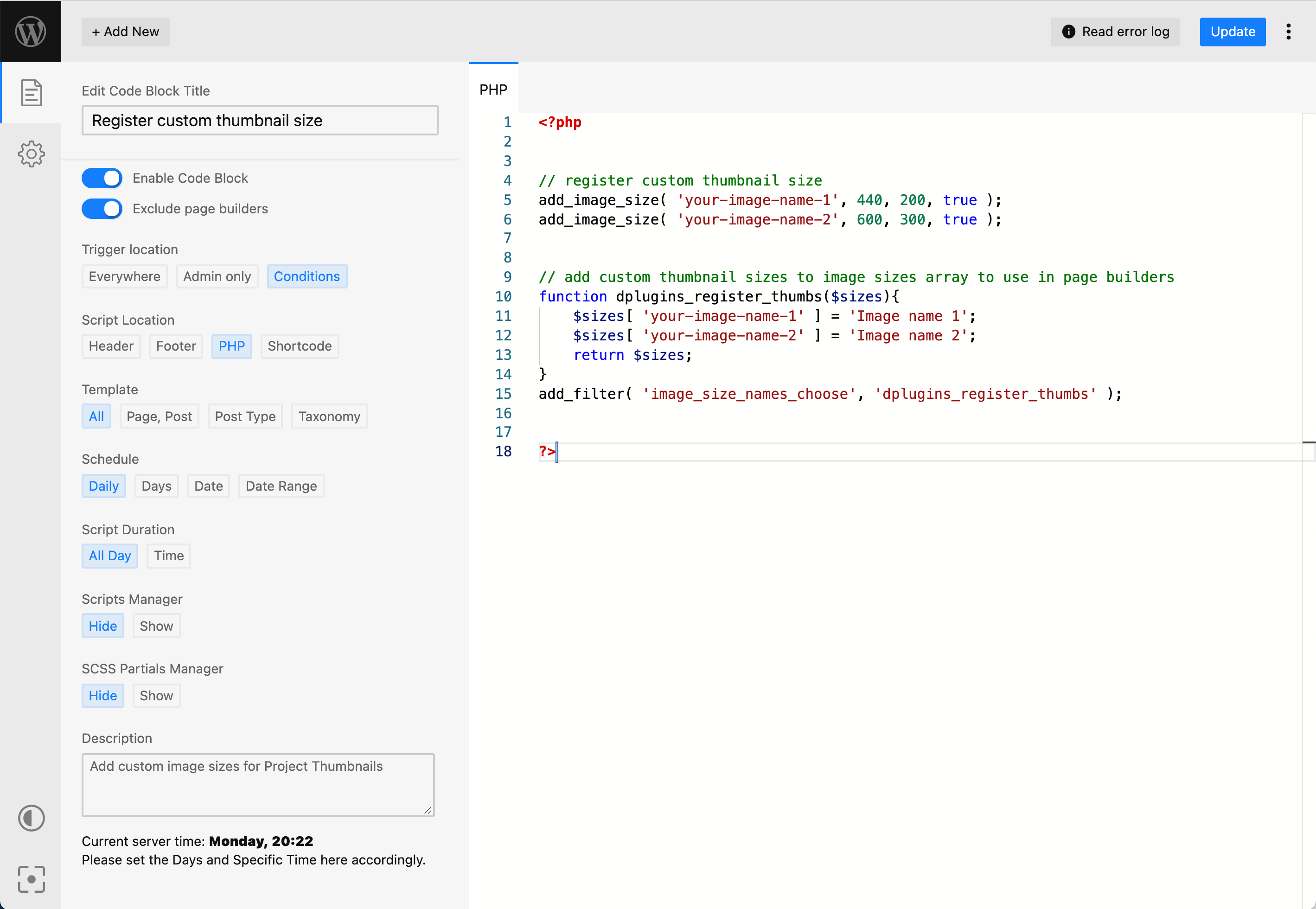Screen dimensions: 1316x909
Task: Click the WordPress logo icon
Action: tap(31, 32)
